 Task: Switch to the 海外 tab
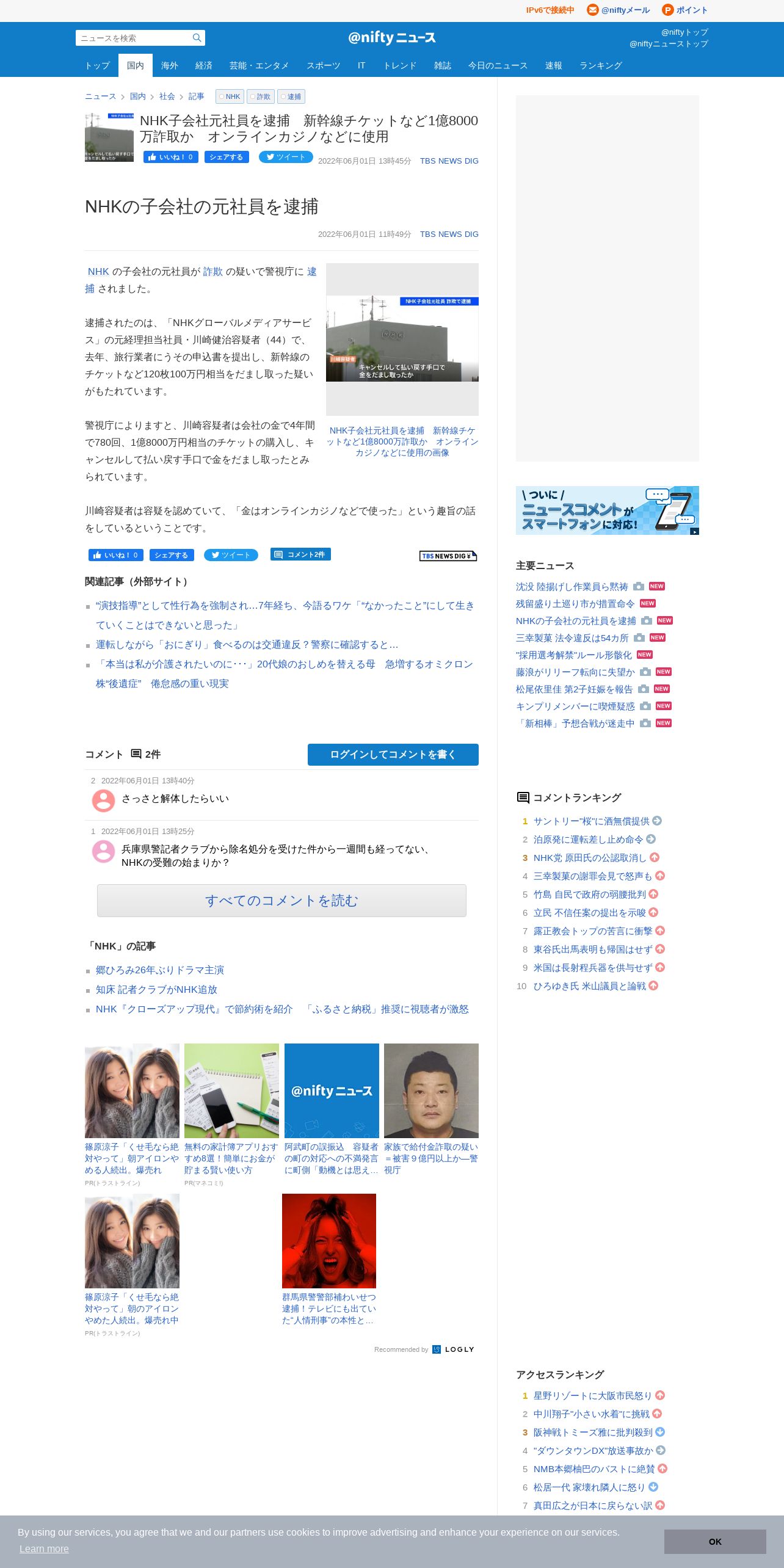pos(170,65)
